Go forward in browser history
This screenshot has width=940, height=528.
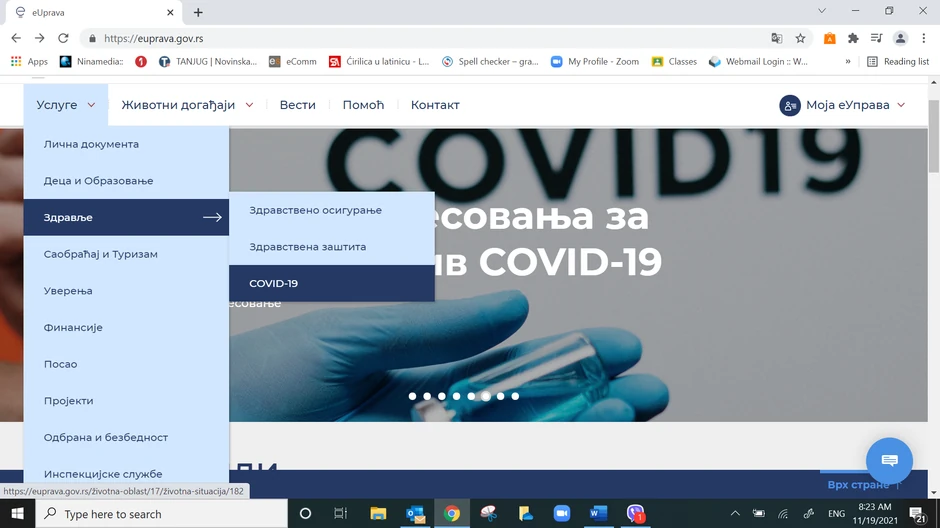tap(40, 38)
